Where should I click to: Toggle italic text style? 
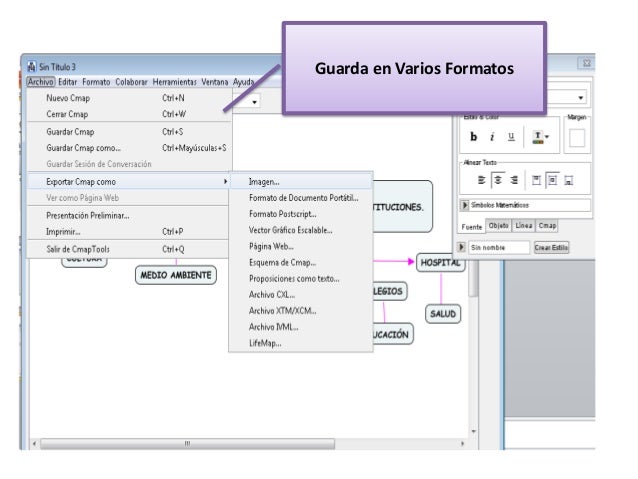click(x=492, y=137)
